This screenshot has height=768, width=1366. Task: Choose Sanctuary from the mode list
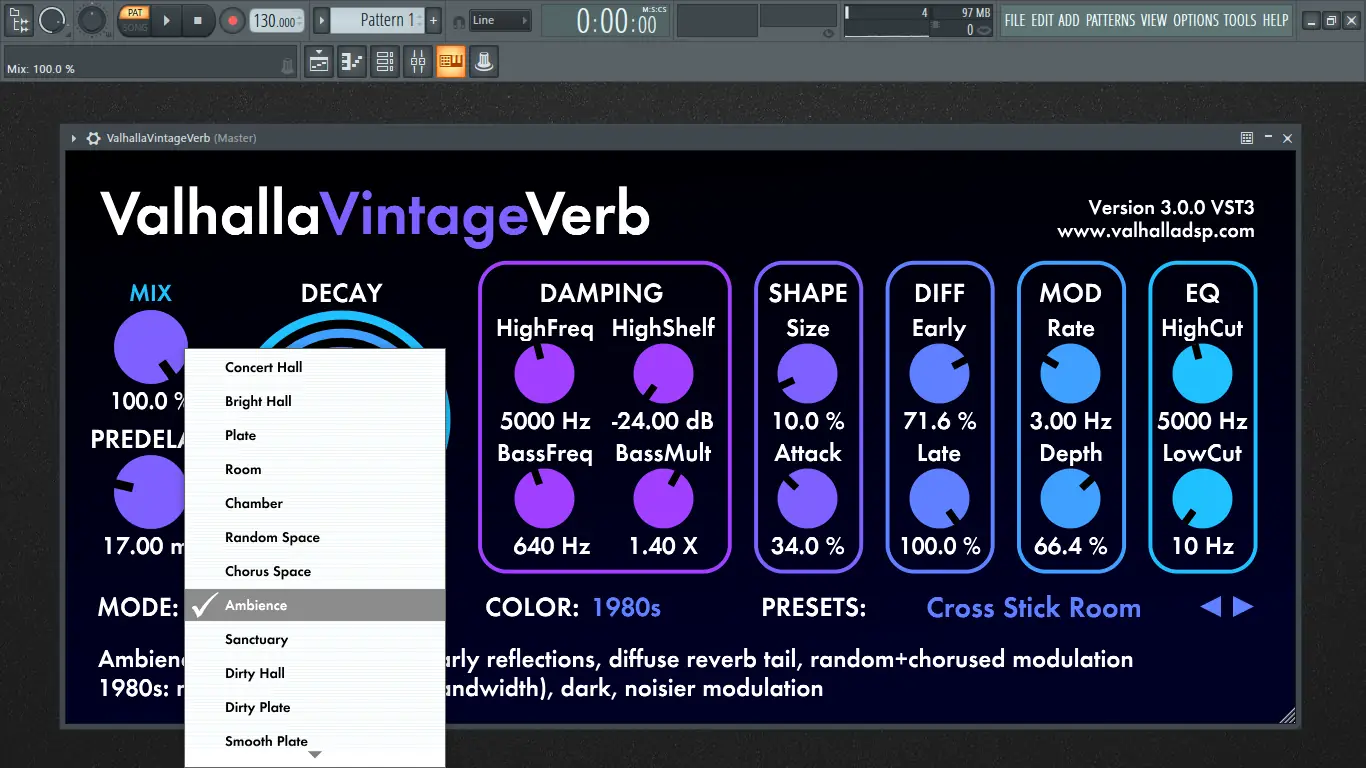click(x=315, y=639)
